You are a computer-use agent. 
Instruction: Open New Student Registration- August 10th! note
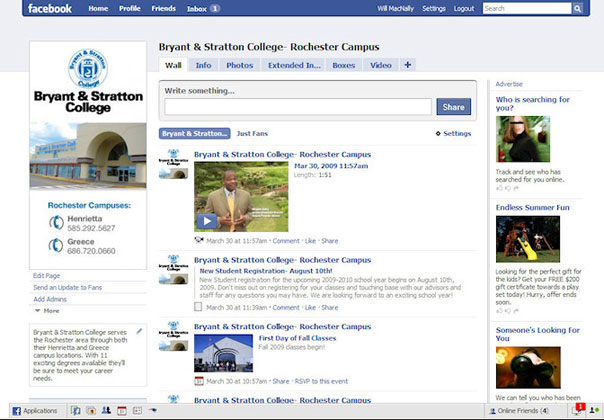(266, 271)
